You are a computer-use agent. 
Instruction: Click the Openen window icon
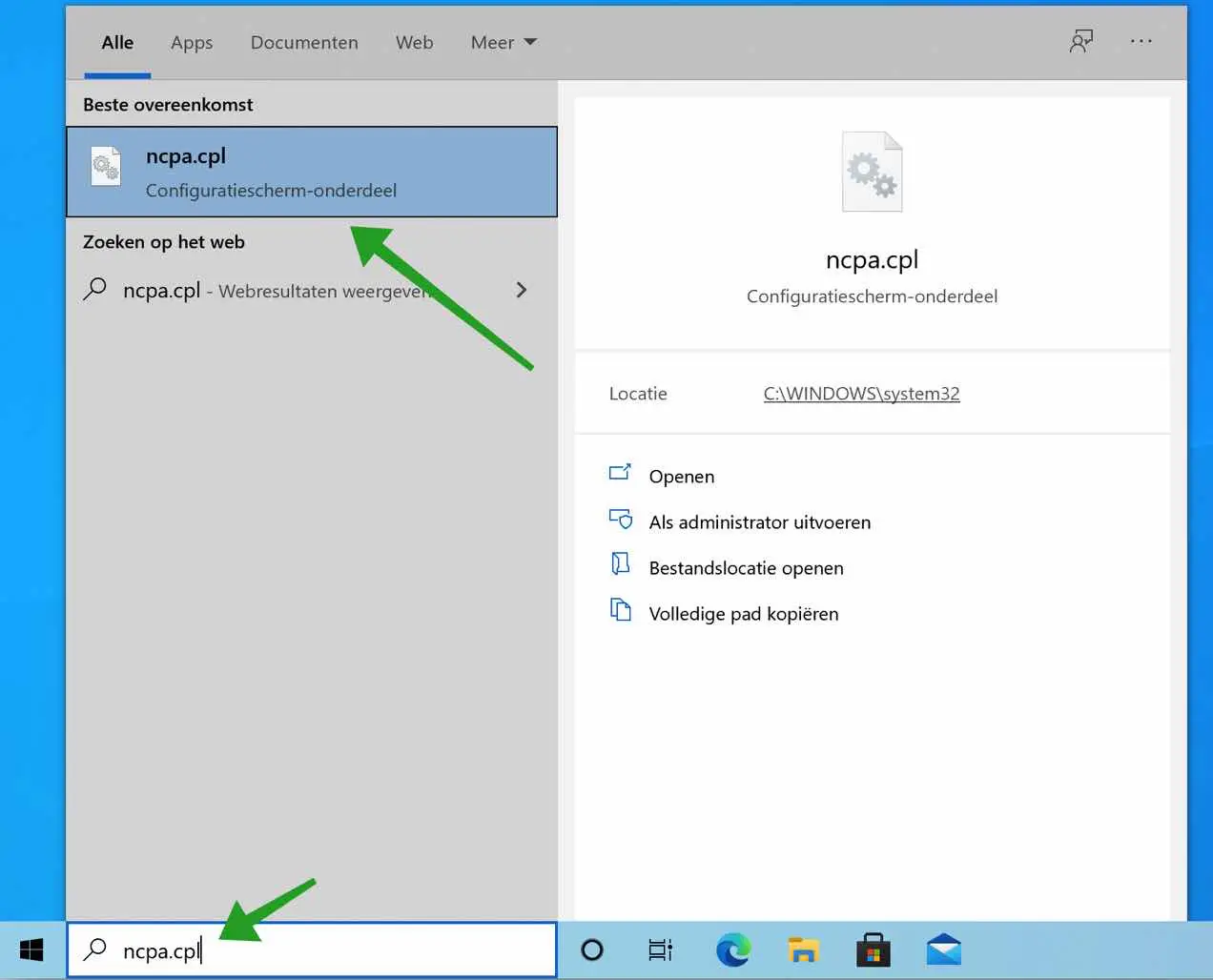(620, 472)
